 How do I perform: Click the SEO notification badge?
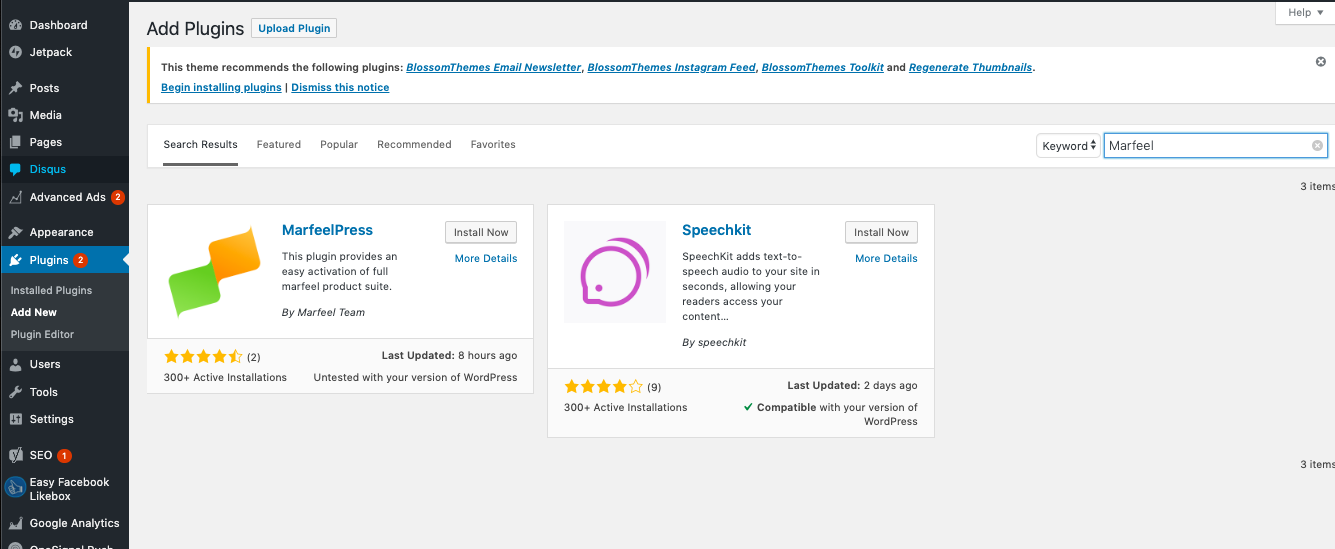tap(64, 455)
